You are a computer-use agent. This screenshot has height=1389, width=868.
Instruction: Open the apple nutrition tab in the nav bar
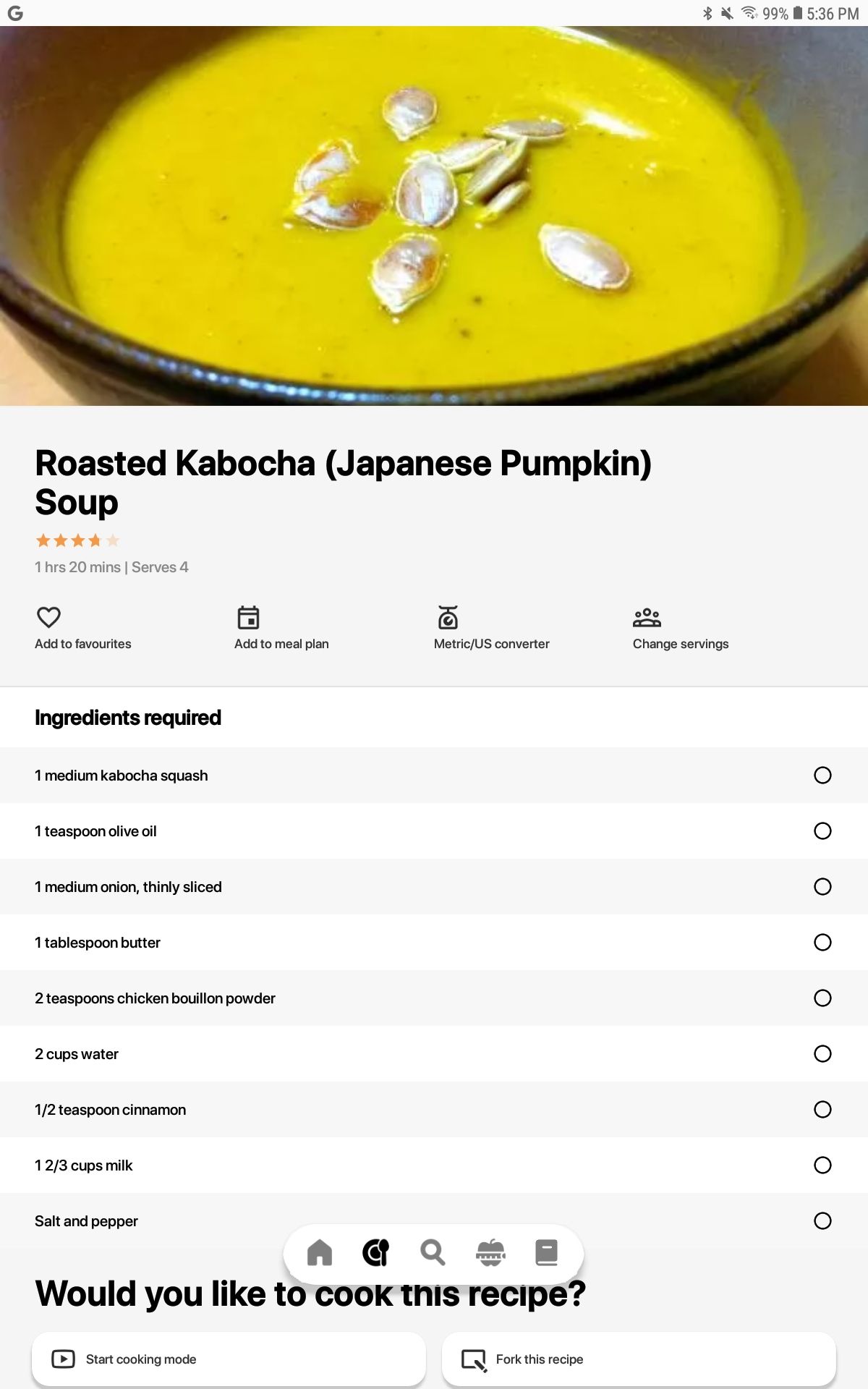[x=490, y=1252]
